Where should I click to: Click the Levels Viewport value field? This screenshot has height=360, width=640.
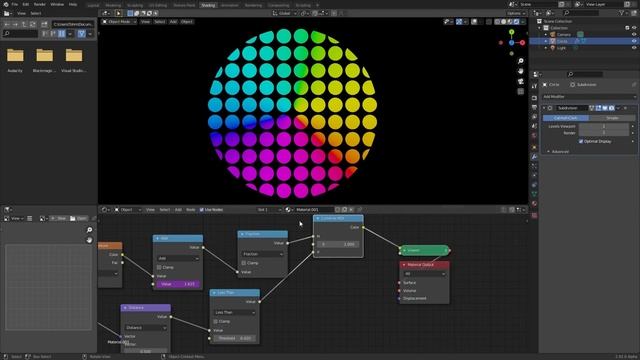coord(604,127)
